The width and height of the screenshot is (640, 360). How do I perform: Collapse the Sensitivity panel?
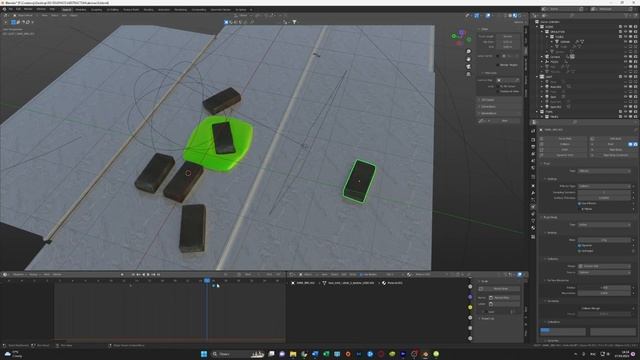pos(553,301)
